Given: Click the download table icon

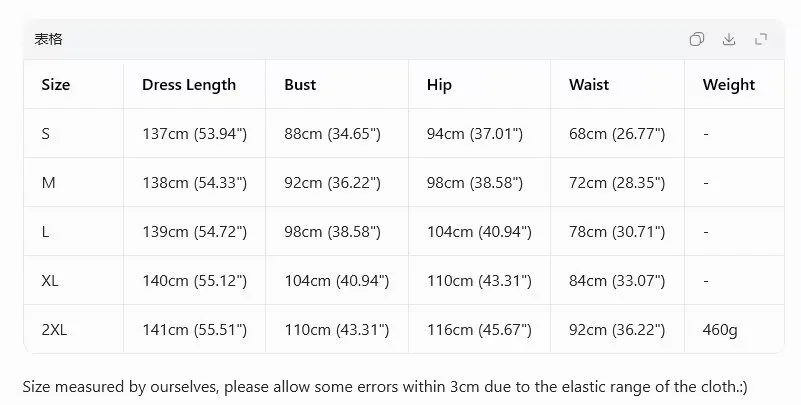Looking at the screenshot, I should click(729, 39).
